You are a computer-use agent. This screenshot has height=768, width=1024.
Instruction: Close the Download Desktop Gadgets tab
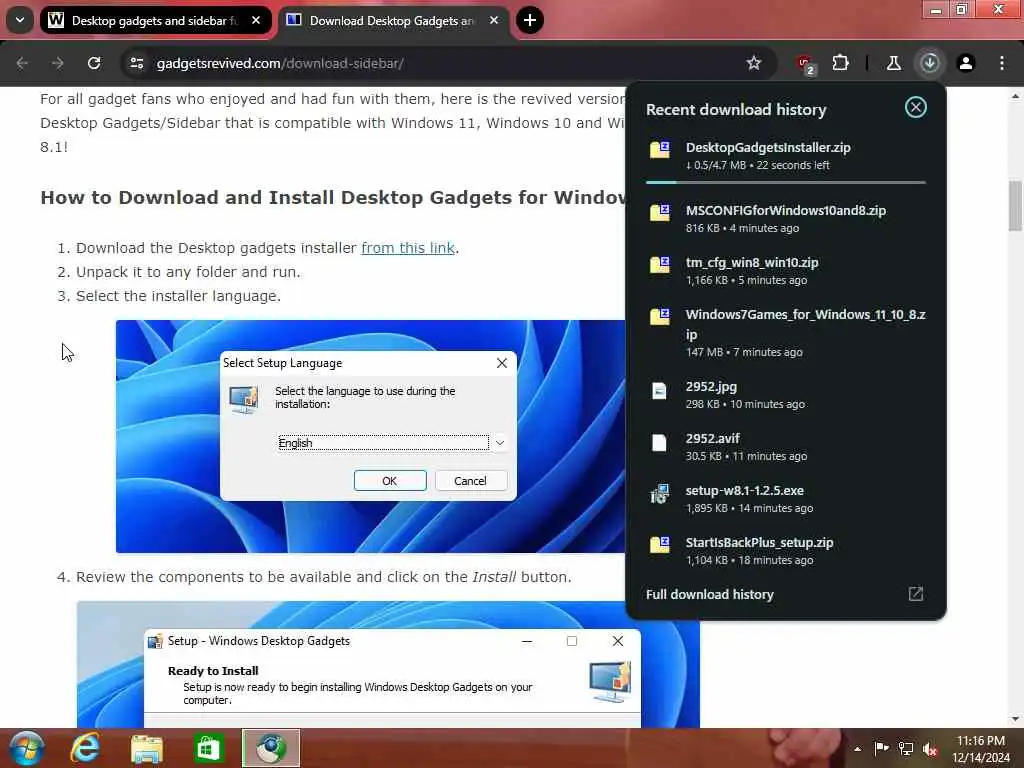(x=494, y=20)
